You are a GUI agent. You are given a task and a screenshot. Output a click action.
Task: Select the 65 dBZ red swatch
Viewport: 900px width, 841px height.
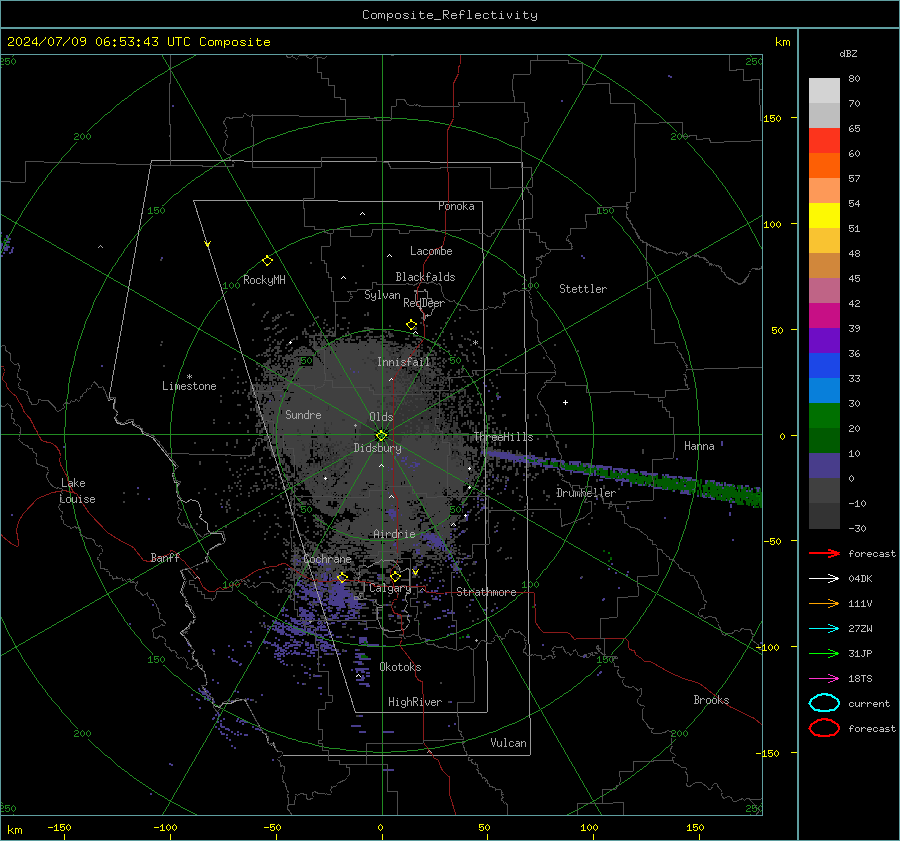pos(824,140)
